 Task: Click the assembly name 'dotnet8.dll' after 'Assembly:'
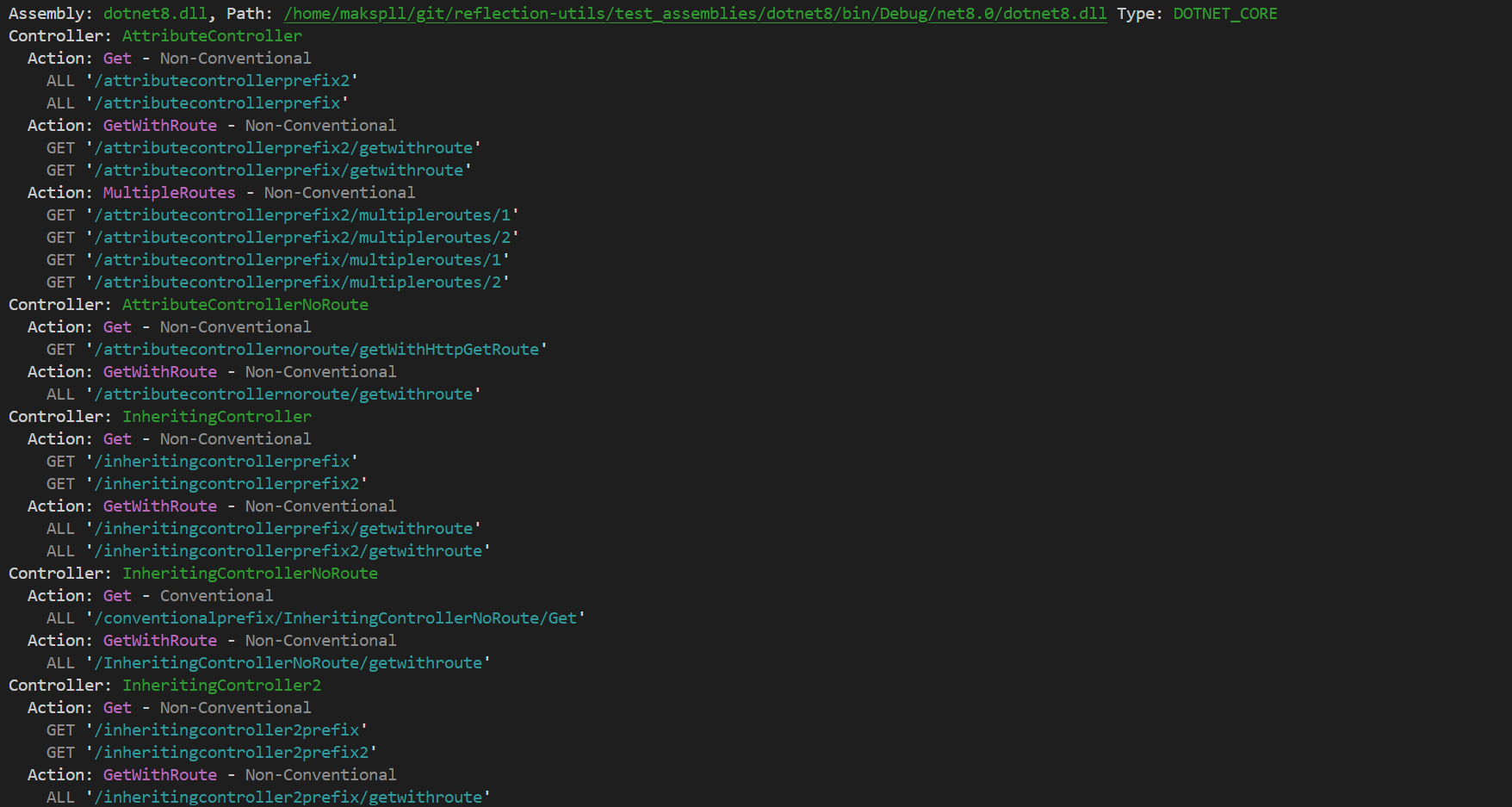155,14
